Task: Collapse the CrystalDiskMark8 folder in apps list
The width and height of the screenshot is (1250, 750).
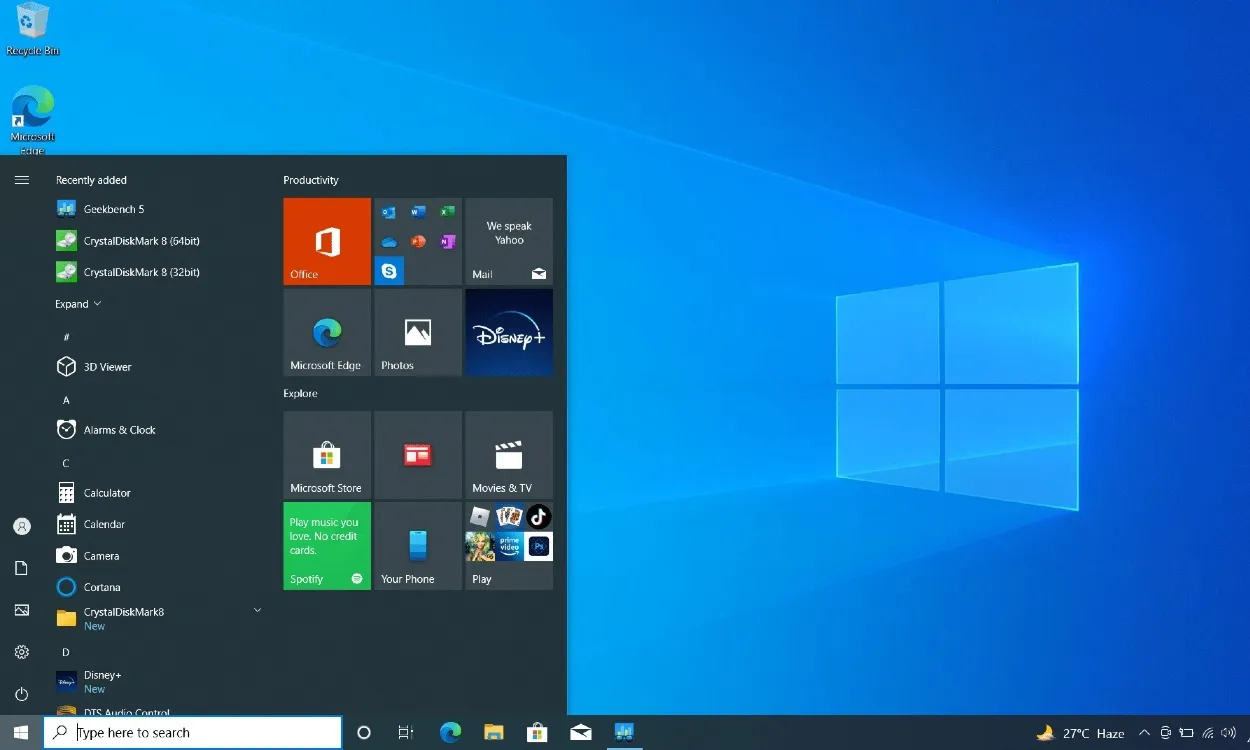Action: click(x=257, y=608)
